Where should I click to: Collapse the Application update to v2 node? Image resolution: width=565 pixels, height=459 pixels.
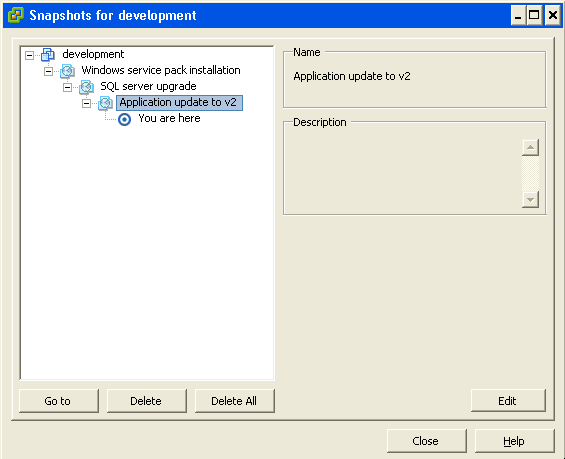[x=86, y=103]
